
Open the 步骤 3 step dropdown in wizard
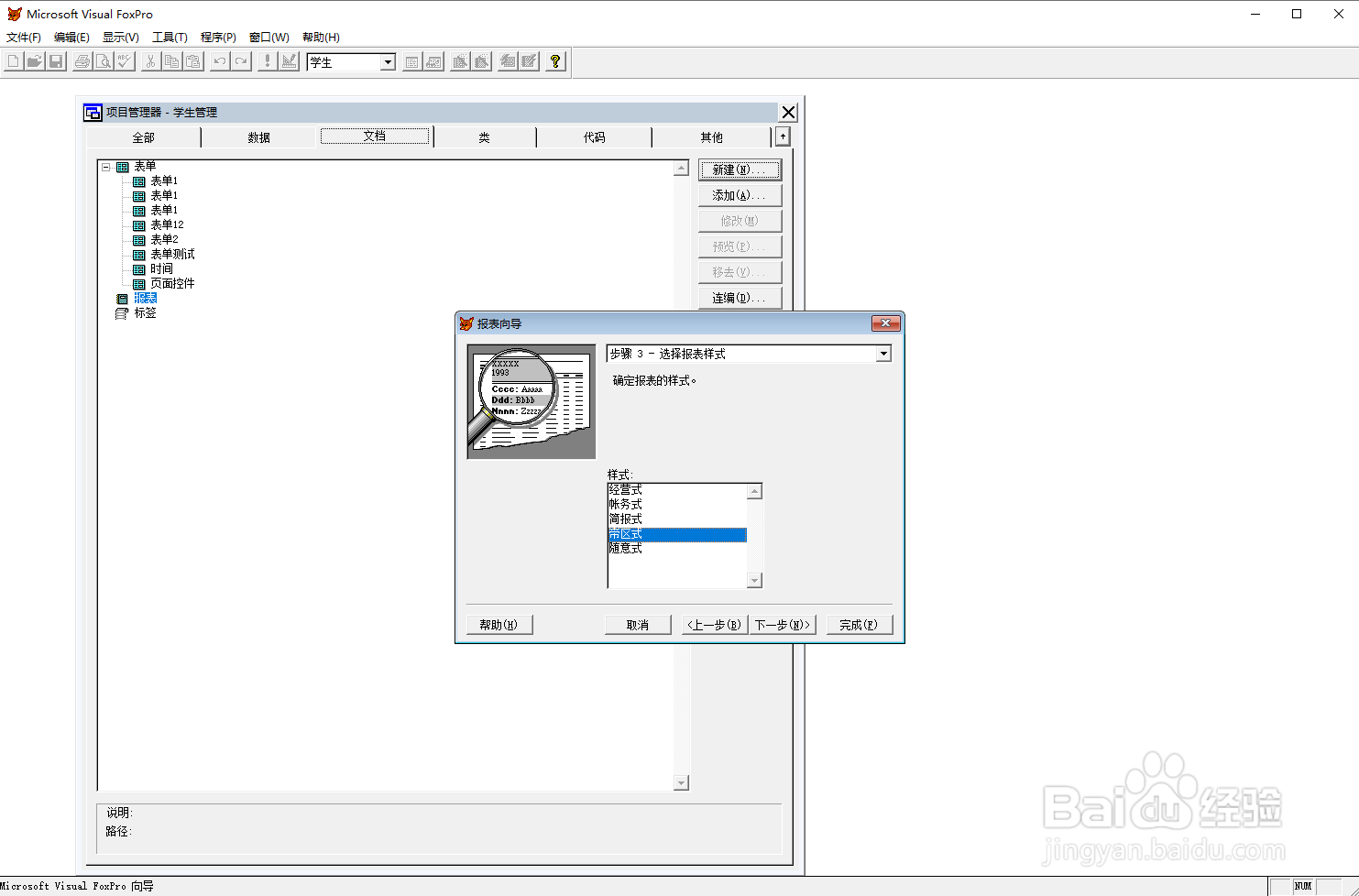(x=883, y=354)
